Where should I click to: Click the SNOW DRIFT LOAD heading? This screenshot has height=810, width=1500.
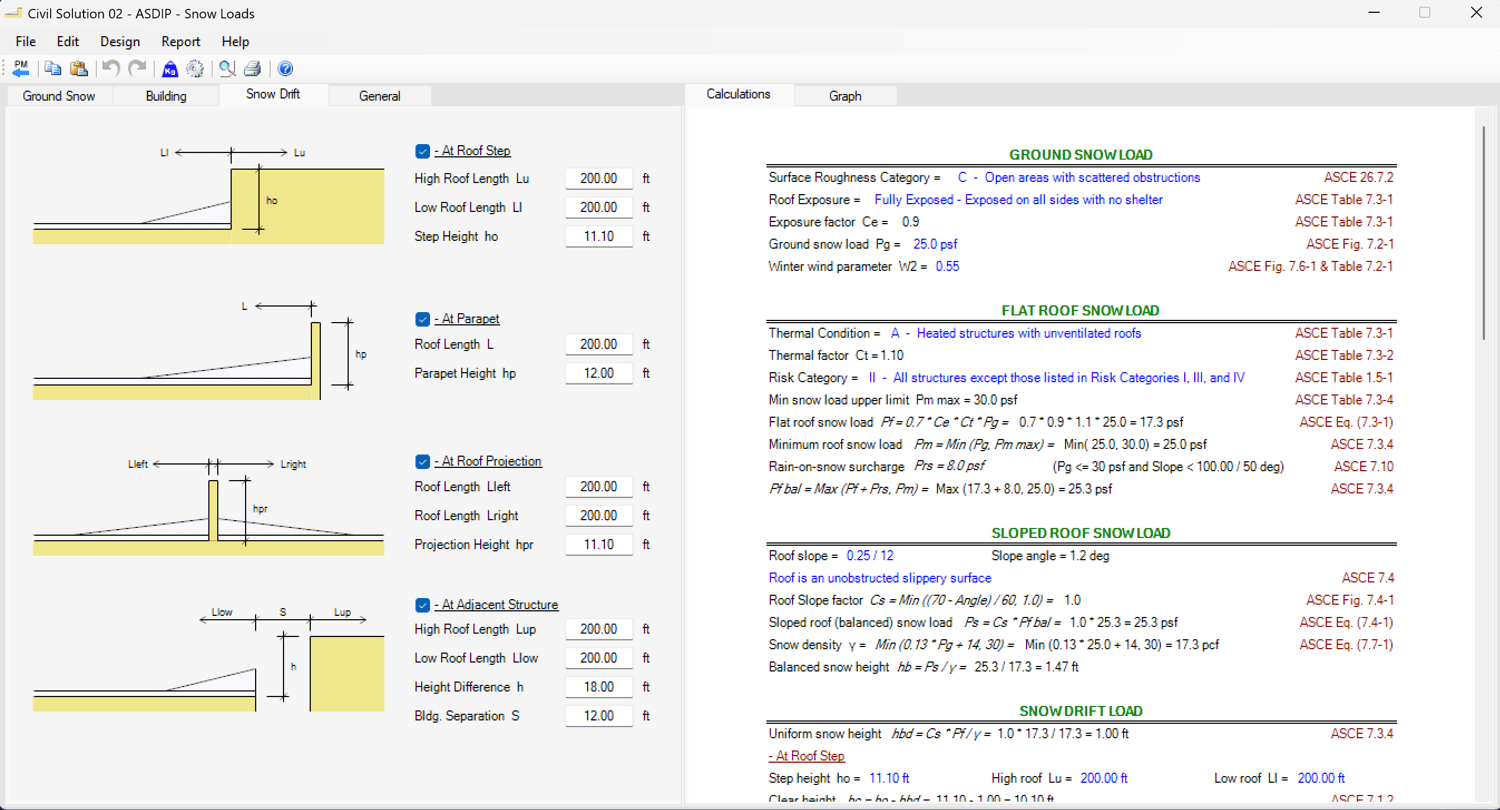click(x=1081, y=711)
